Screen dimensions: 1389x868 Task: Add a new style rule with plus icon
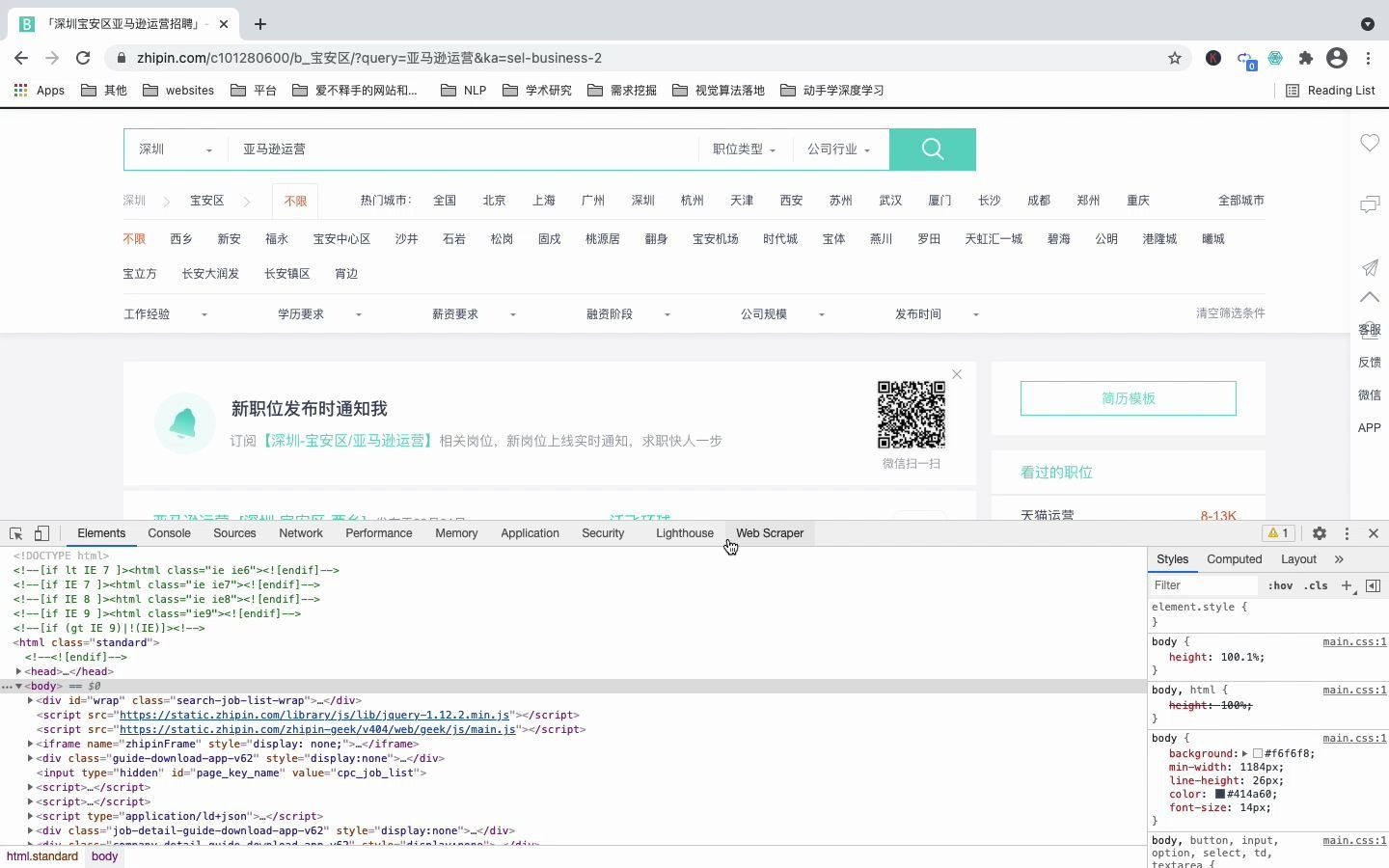click(1347, 585)
